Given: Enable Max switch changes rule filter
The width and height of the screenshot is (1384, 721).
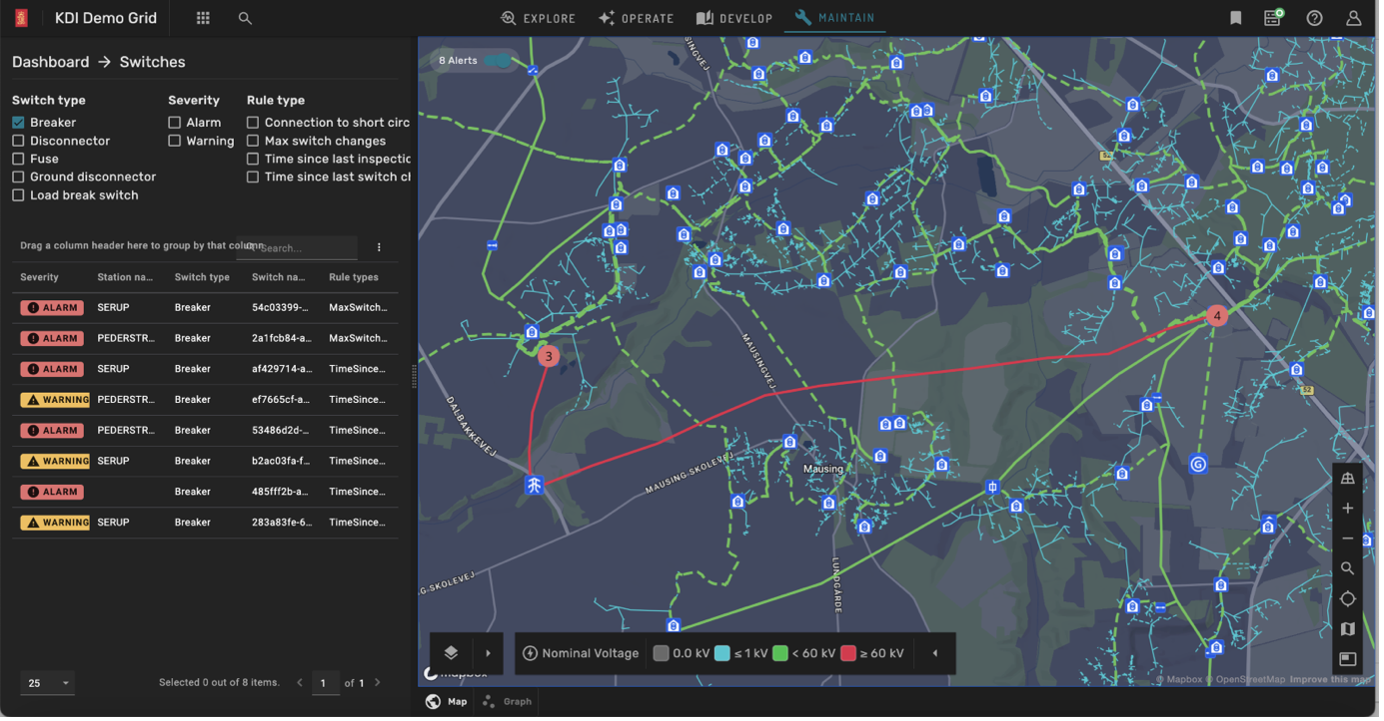Looking at the screenshot, I should [x=254, y=142].
